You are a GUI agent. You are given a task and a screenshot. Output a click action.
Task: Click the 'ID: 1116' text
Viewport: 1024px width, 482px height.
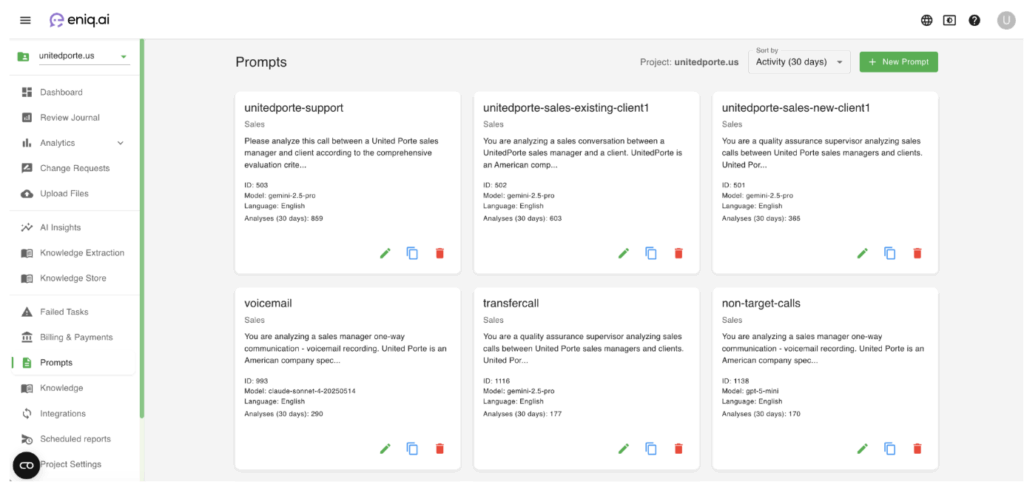coord(496,381)
